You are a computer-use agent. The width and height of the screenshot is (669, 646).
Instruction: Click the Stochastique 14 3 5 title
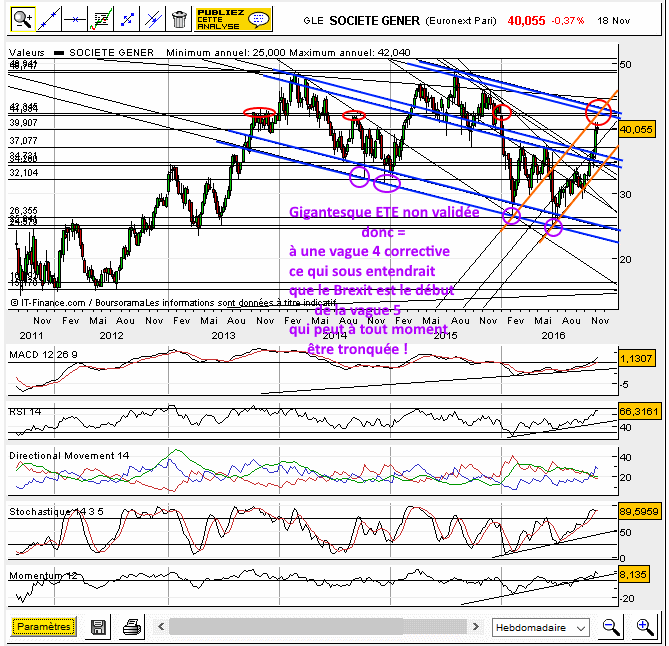(x=56, y=512)
